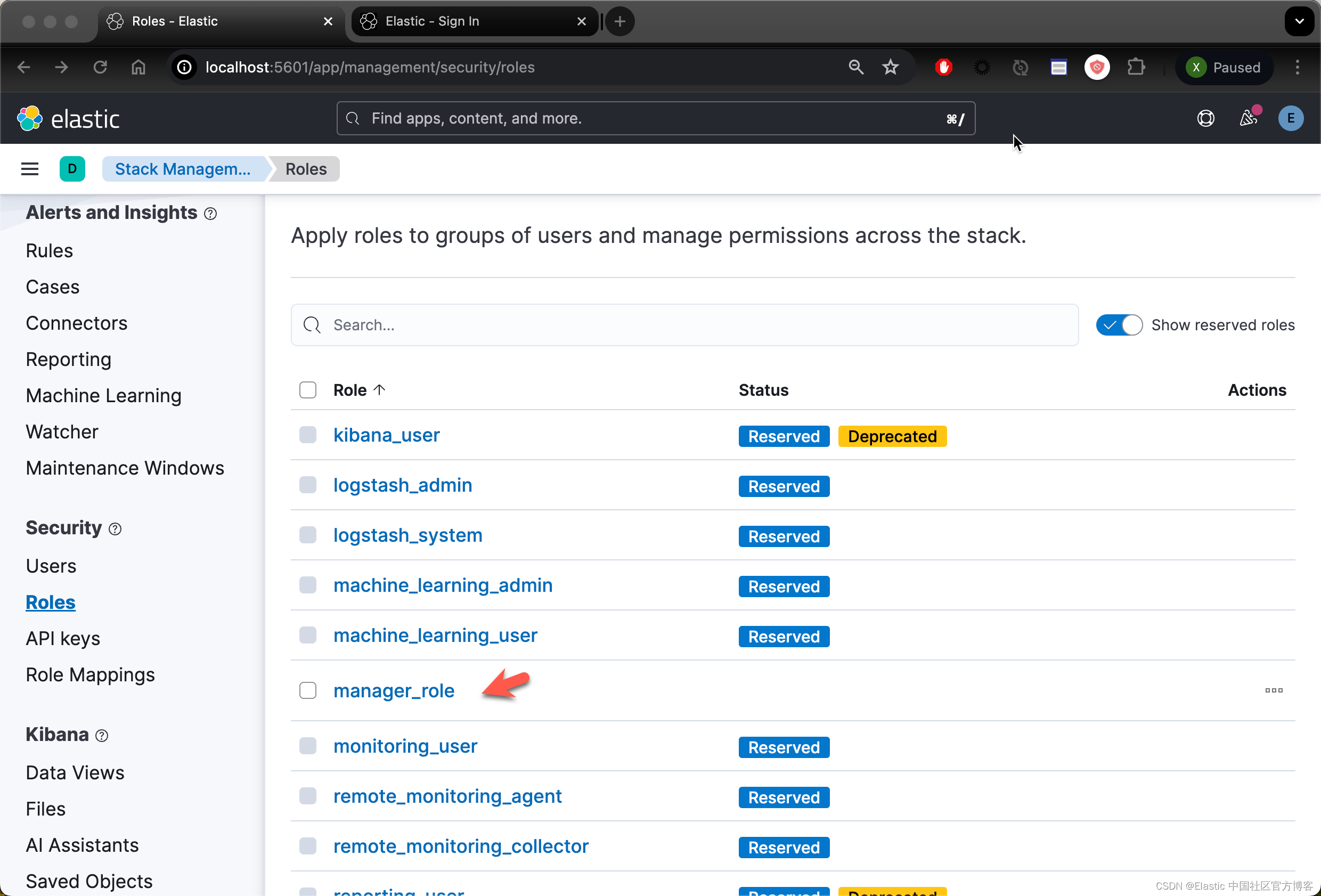
Task: Open the tab search chevron top right
Action: [1299, 21]
